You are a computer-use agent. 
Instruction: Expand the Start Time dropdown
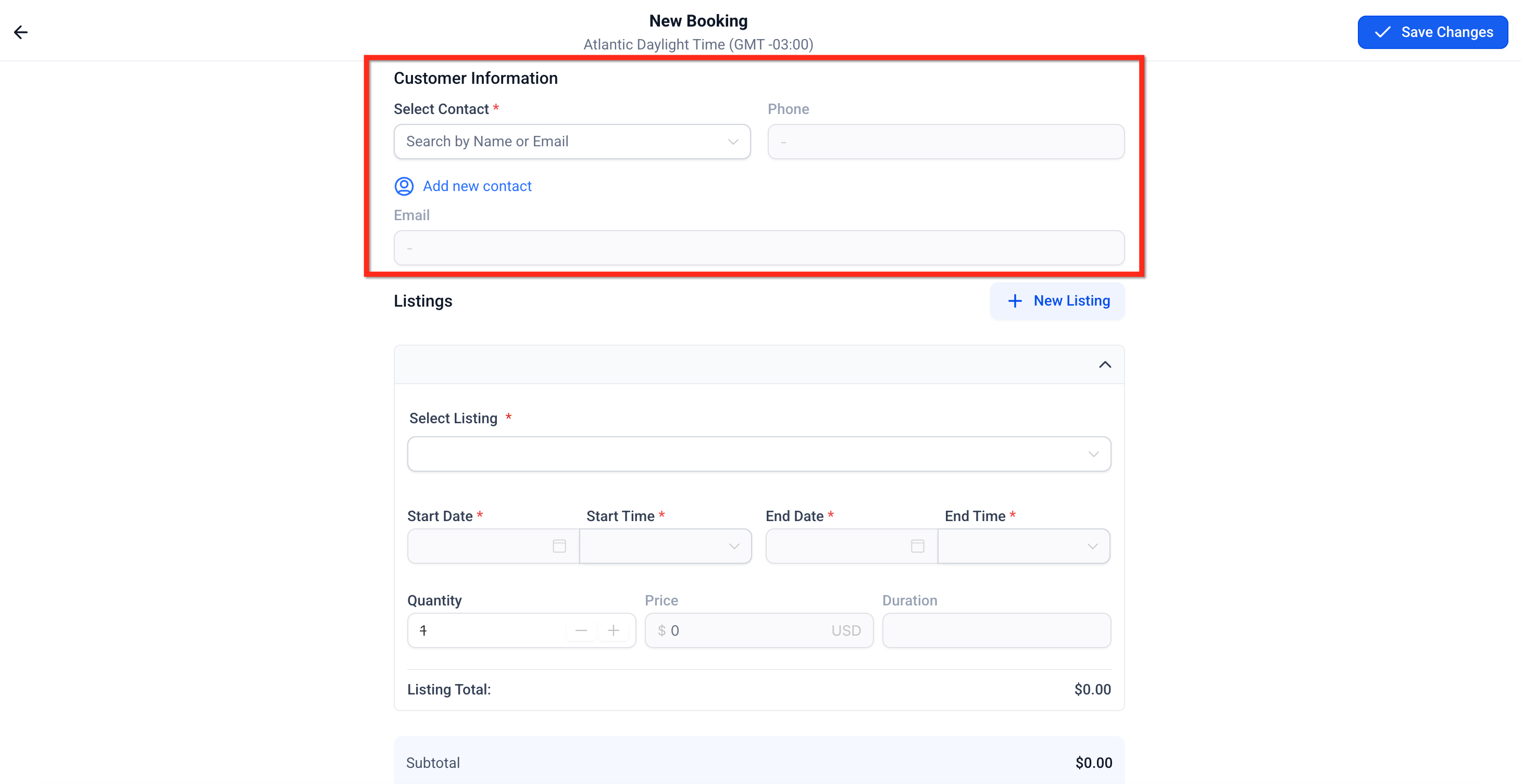pos(666,546)
